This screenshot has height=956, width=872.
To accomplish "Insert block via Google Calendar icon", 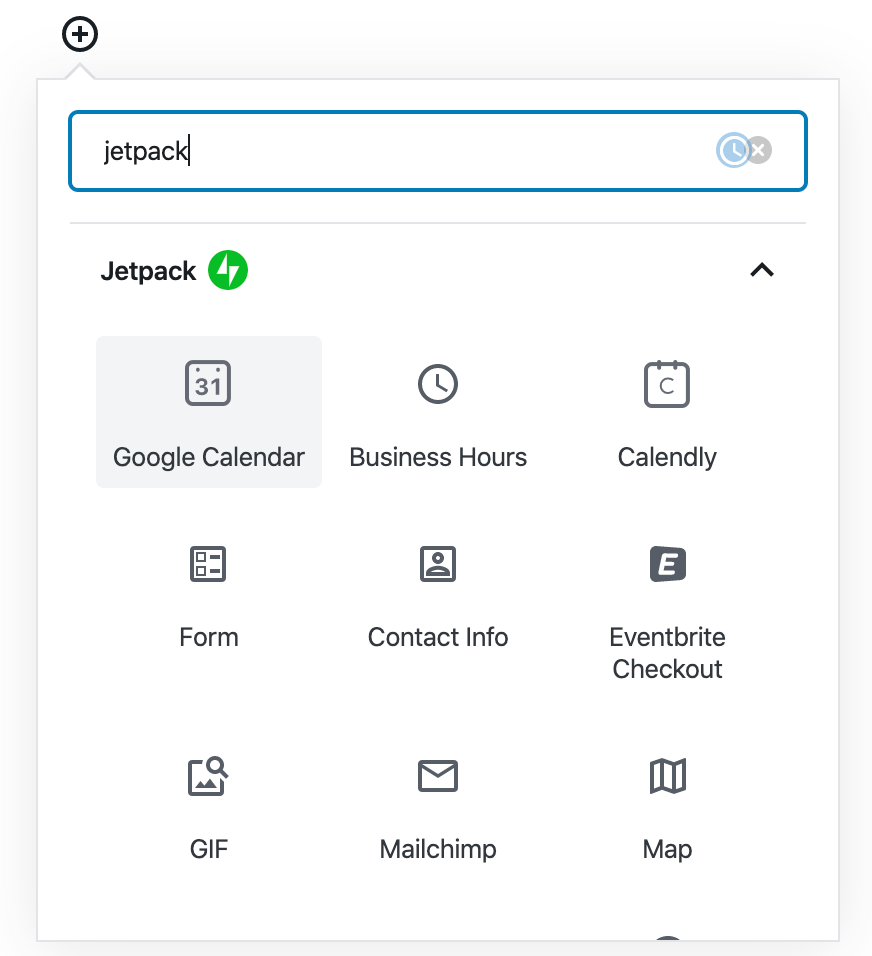I will pyautogui.click(x=208, y=383).
